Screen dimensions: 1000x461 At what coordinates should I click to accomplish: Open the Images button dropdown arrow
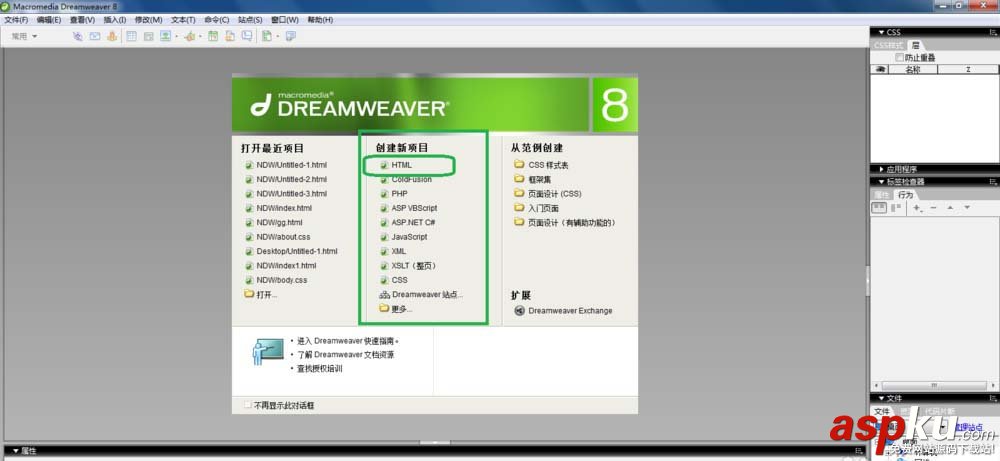pyautogui.click(x=177, y=37)
